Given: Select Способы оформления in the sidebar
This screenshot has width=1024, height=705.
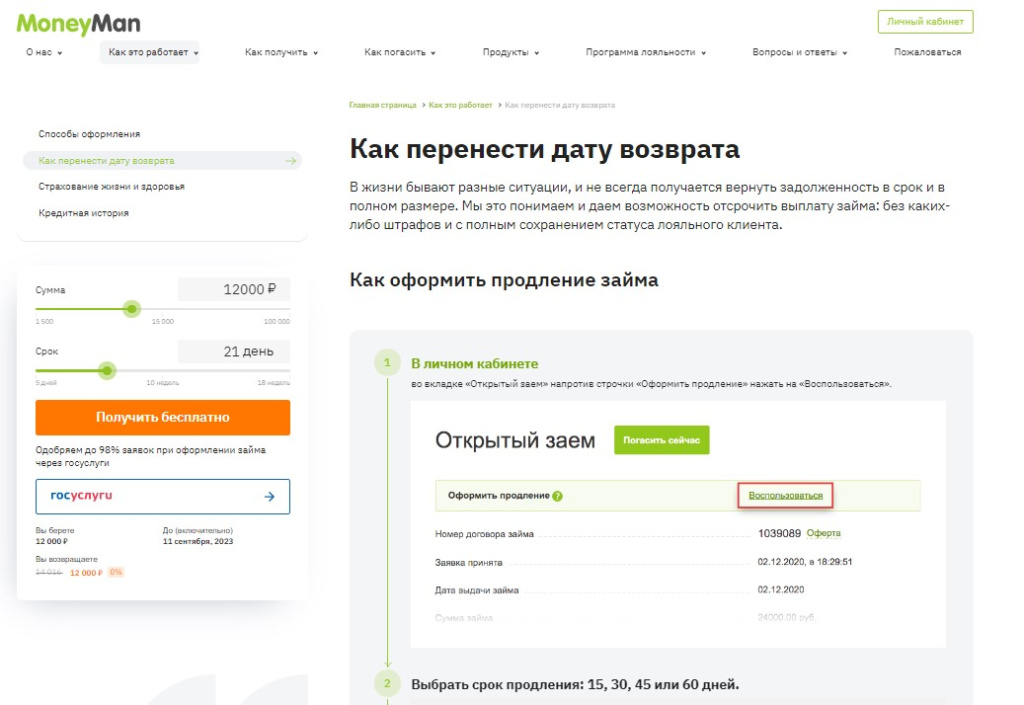Looking at the screenshot, I should pos(90,134).
